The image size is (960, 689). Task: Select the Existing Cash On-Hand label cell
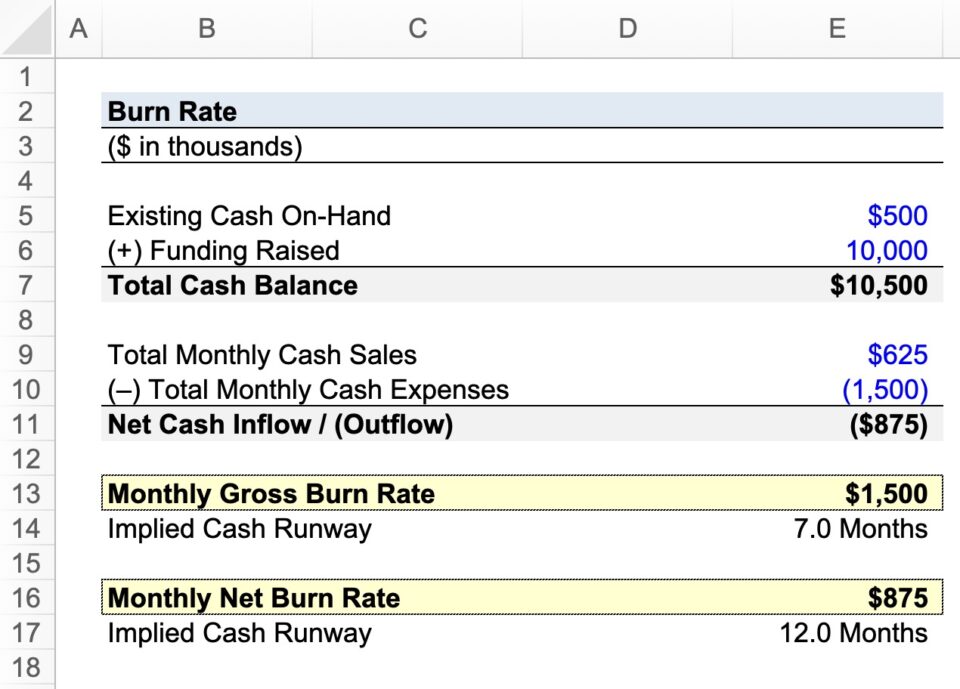[206, 215]
